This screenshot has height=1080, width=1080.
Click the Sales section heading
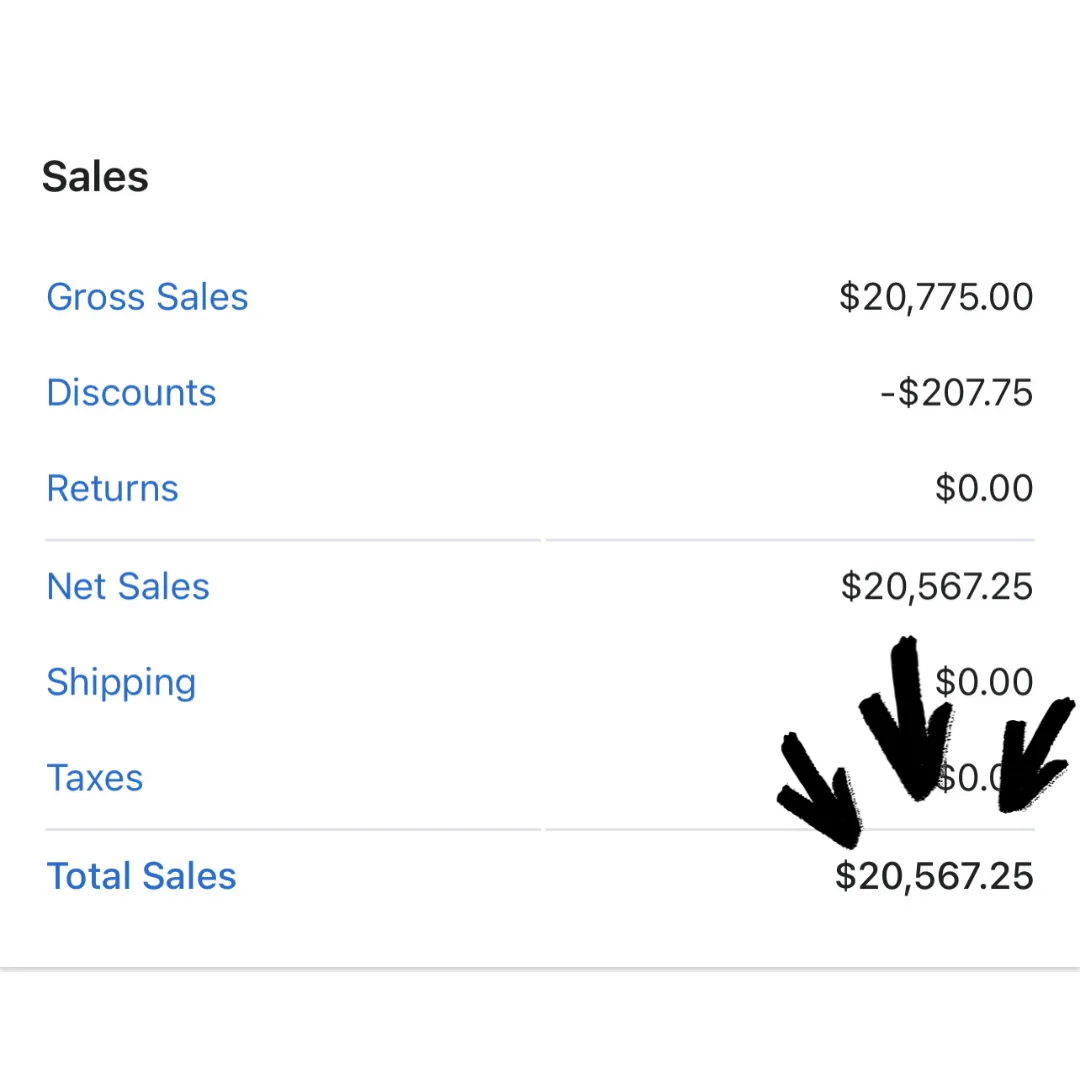point(95,177)
